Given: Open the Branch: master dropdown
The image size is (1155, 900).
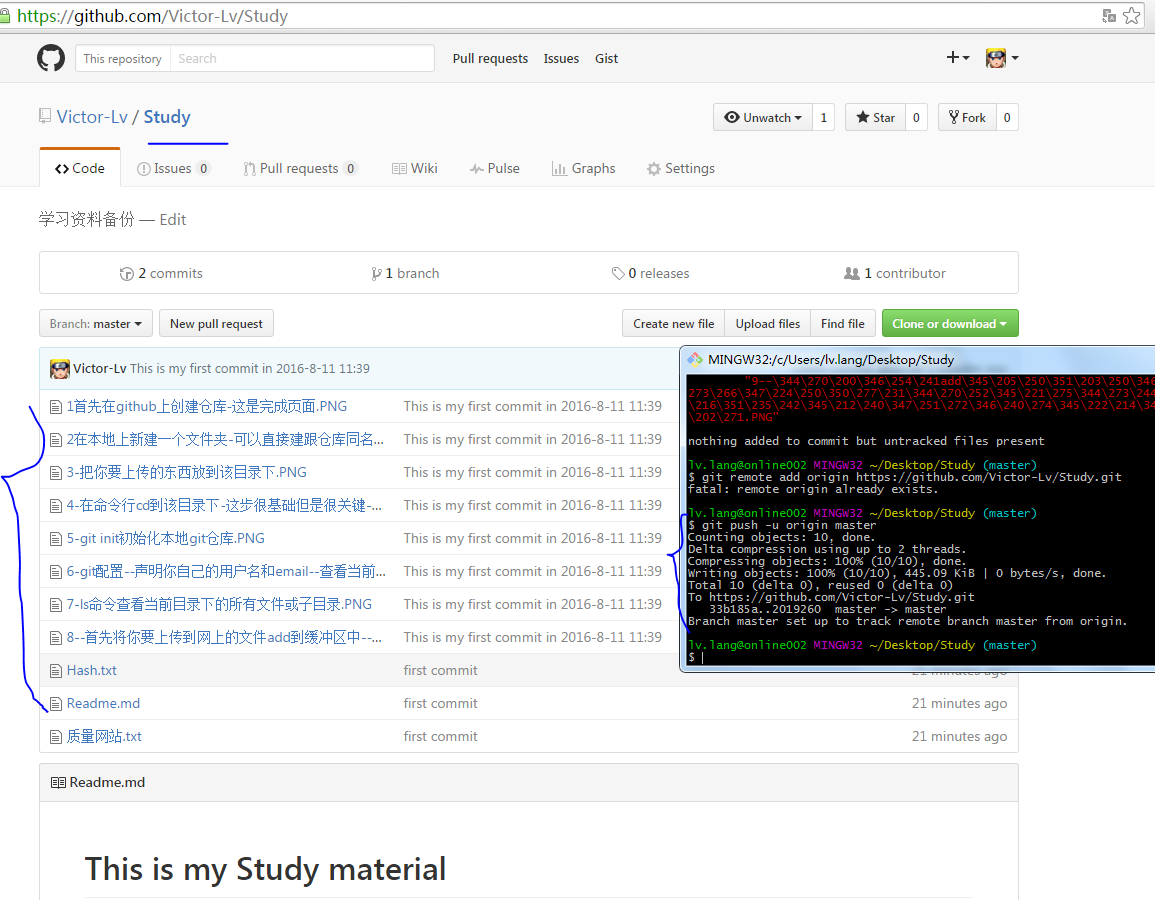Looking at the screenshot, I should 96,323.
